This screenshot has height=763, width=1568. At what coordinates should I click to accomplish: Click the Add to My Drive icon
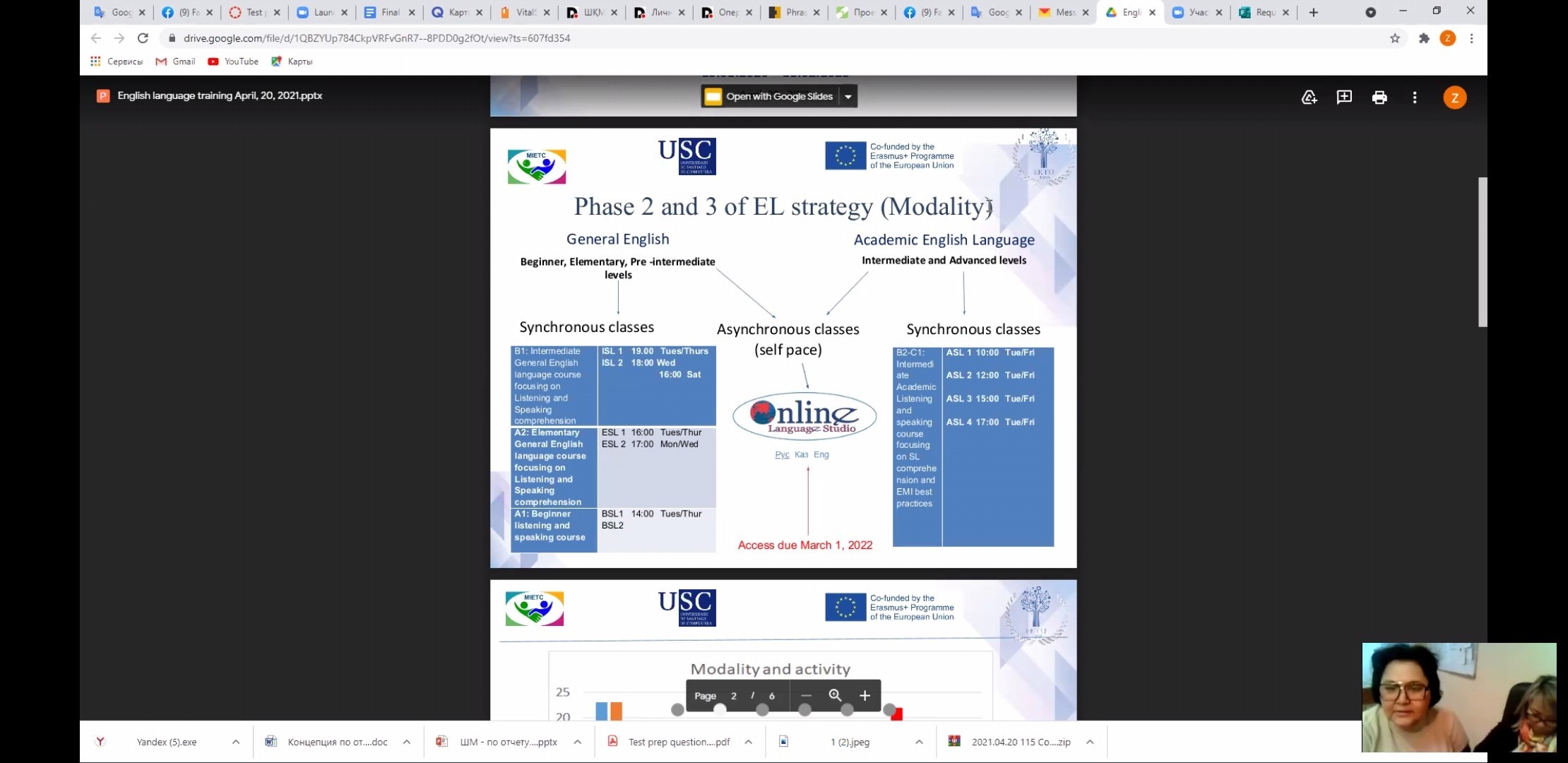click(1309, 97)
